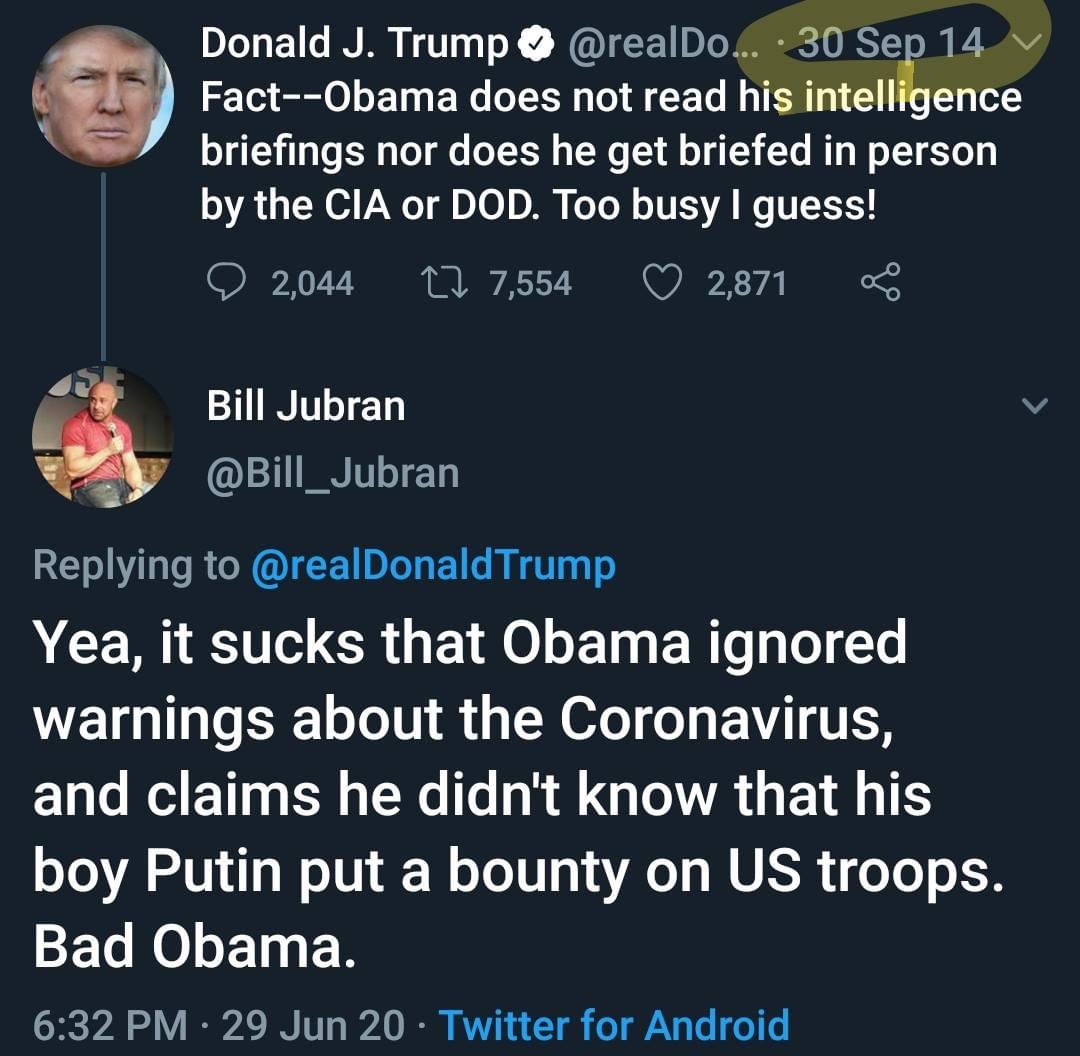View the 2,871 likes count
Screen dimensions: 1080x1056
746,284
